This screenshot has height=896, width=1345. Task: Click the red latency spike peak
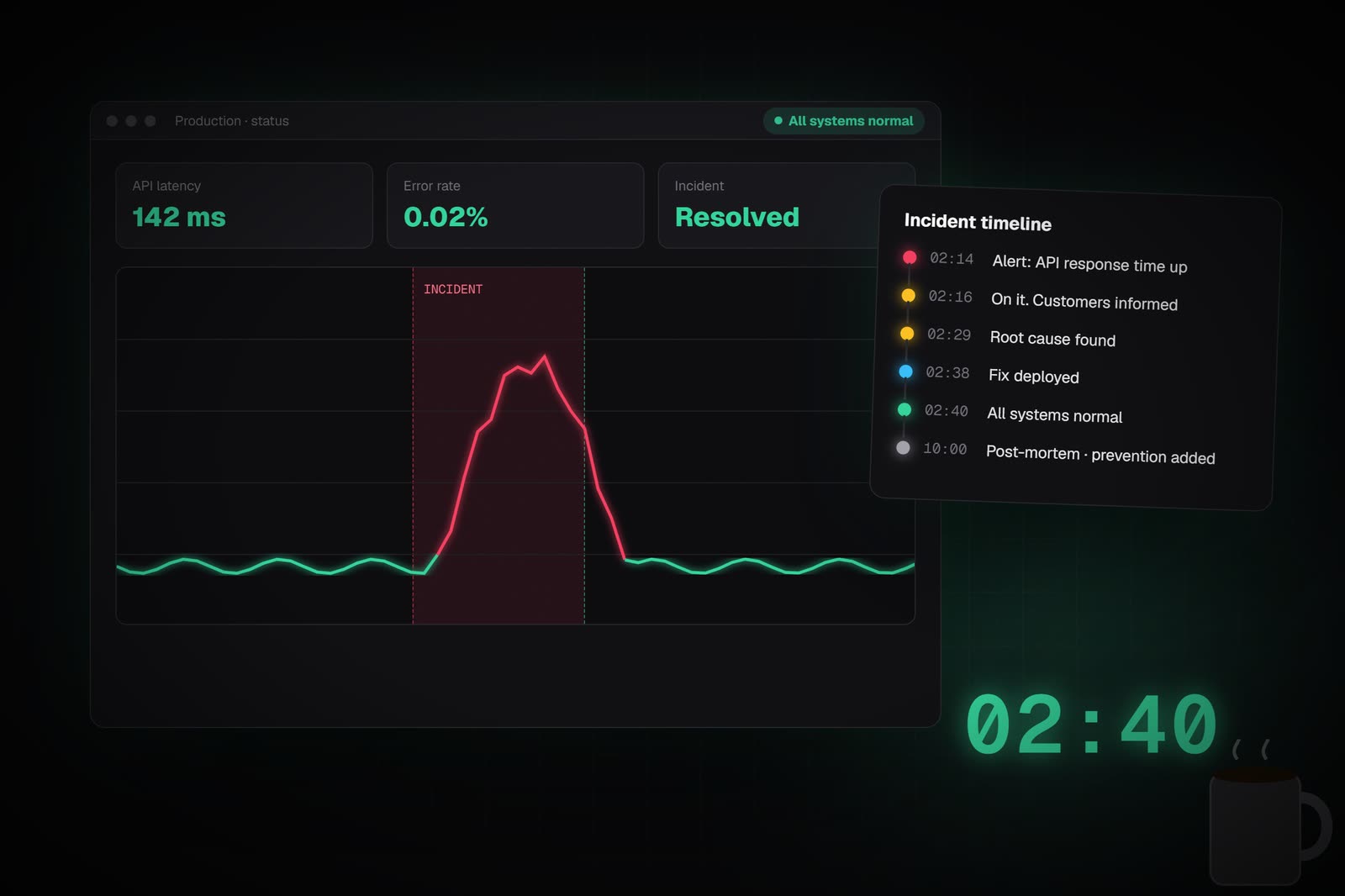coord(545,357)
